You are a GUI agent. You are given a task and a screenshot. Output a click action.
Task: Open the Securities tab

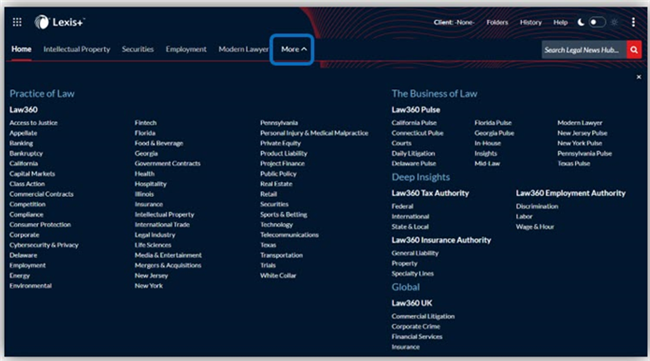pos(138,49)
